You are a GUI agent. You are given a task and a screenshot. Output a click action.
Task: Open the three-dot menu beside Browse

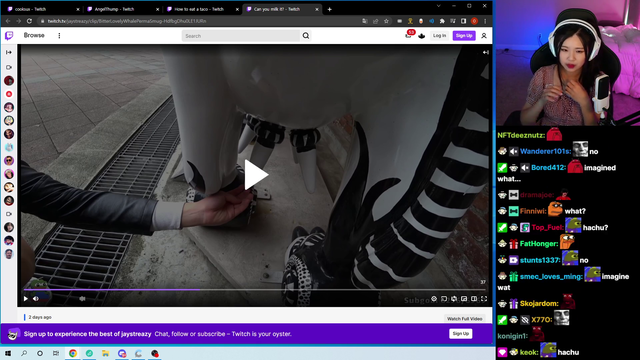[x=59, y=36]
